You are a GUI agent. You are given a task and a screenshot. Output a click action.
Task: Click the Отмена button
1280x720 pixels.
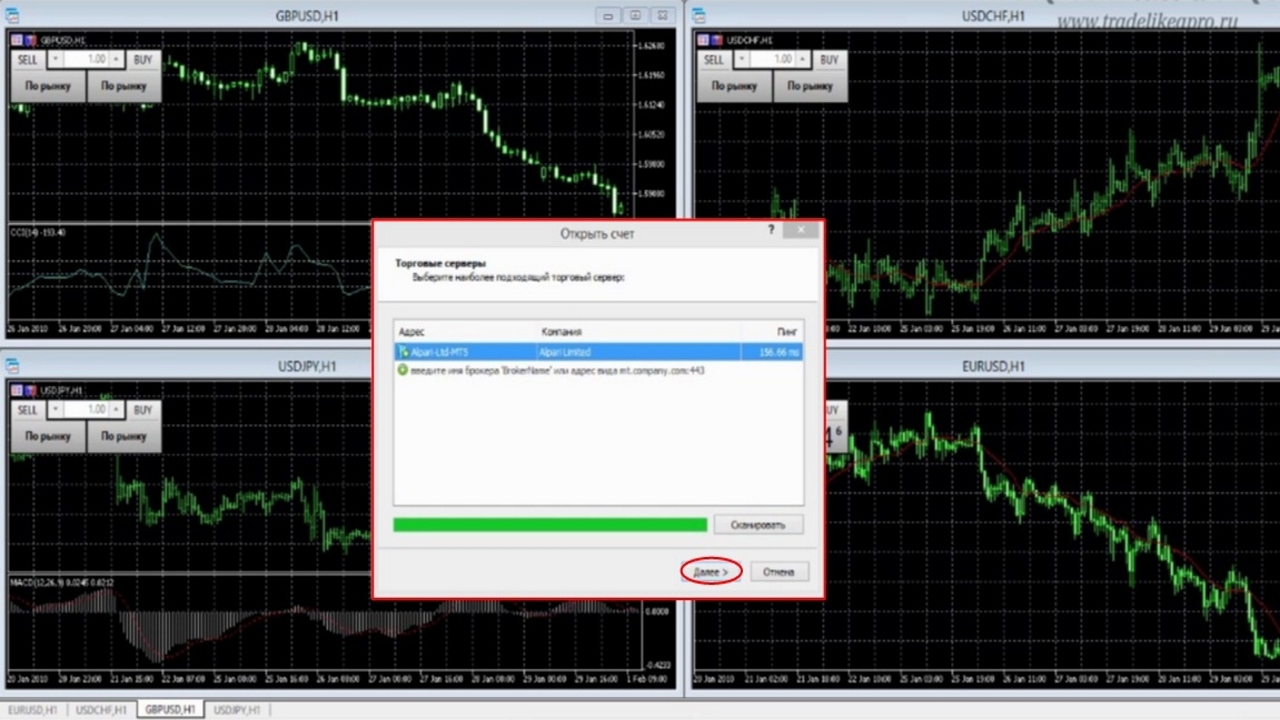point(778,572)
